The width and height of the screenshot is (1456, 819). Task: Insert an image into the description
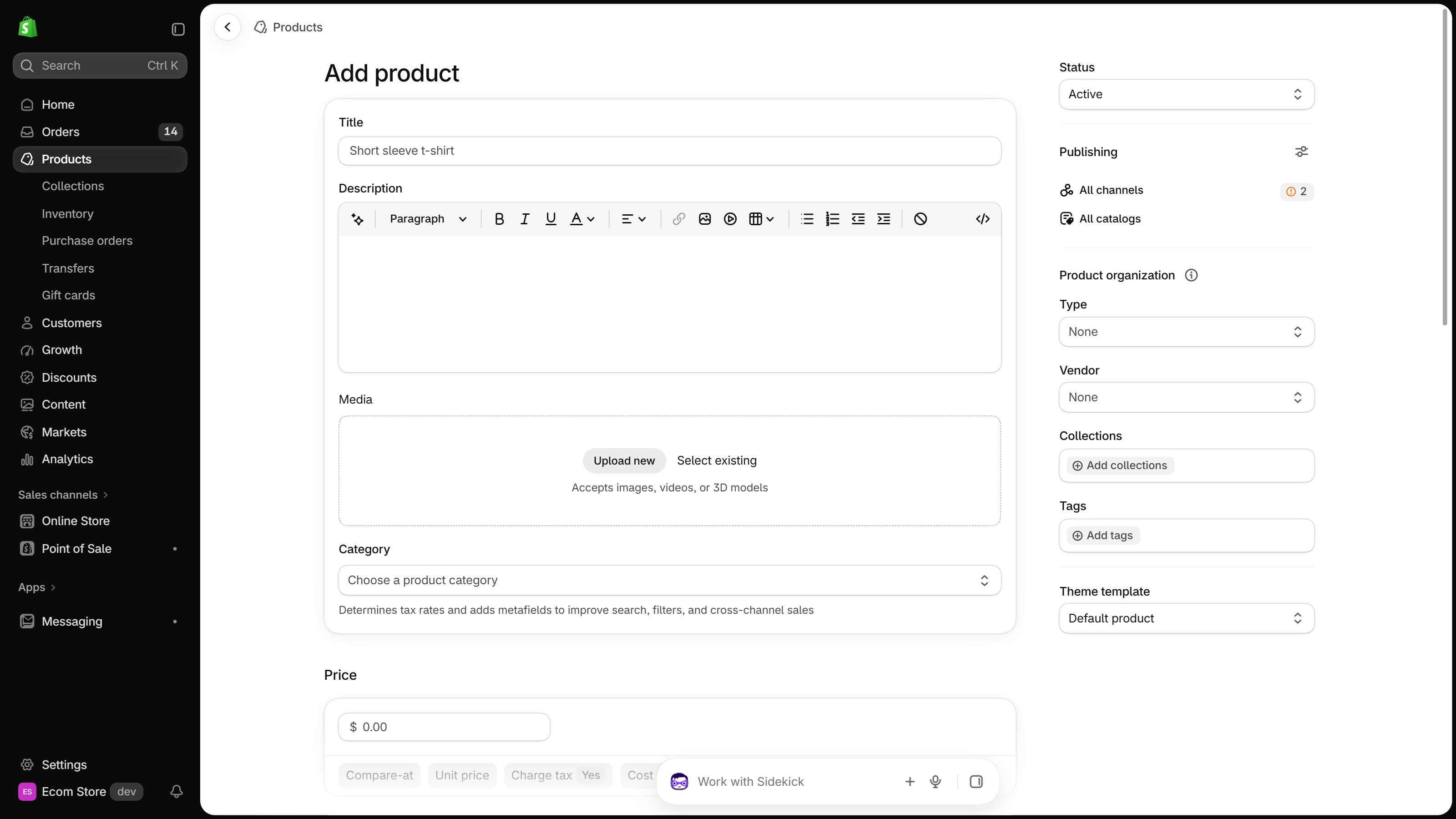click(x=704, y=219)
